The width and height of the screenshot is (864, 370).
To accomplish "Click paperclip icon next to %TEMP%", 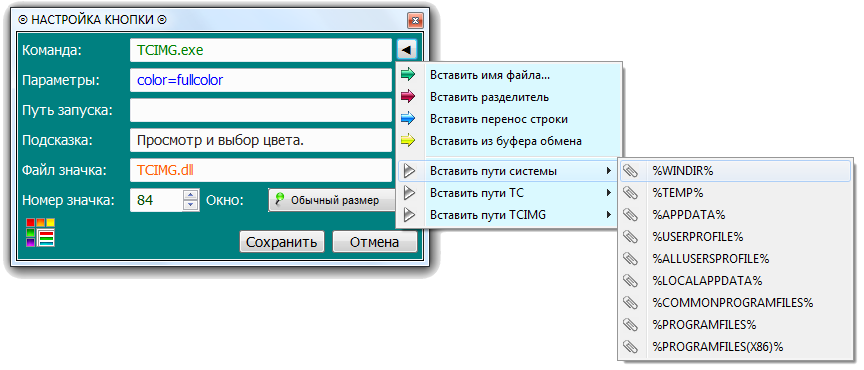I will coord(630,193).
